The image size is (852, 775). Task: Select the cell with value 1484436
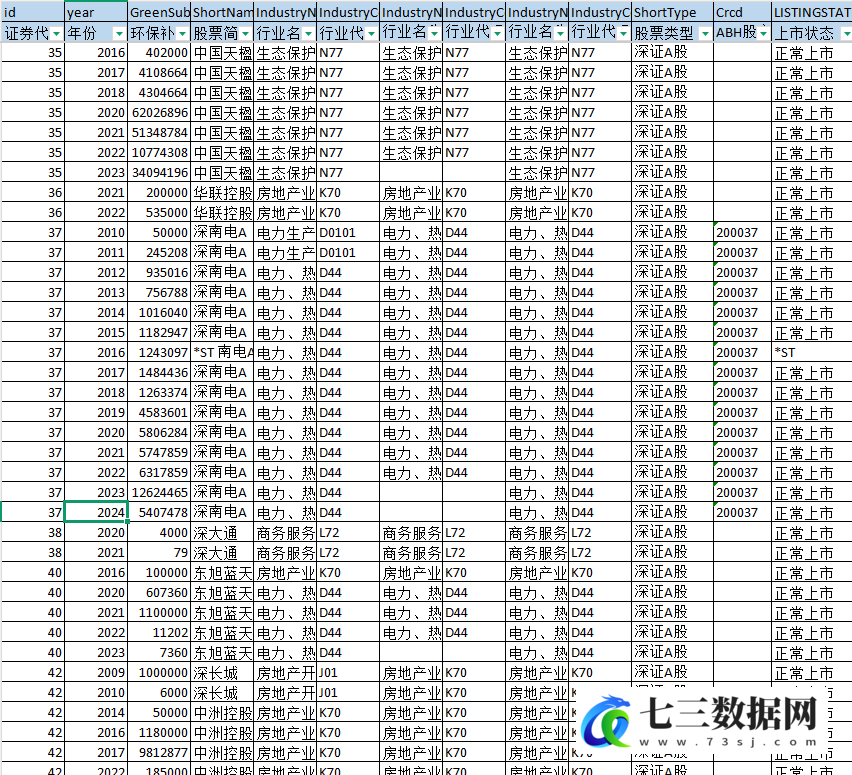pos(159,373)
